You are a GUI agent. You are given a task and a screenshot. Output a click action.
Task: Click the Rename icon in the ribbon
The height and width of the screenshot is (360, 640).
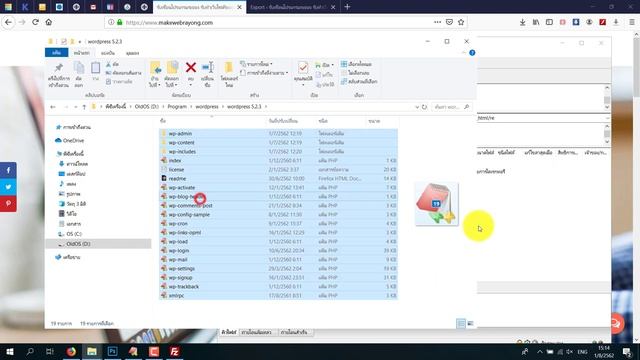208,67
